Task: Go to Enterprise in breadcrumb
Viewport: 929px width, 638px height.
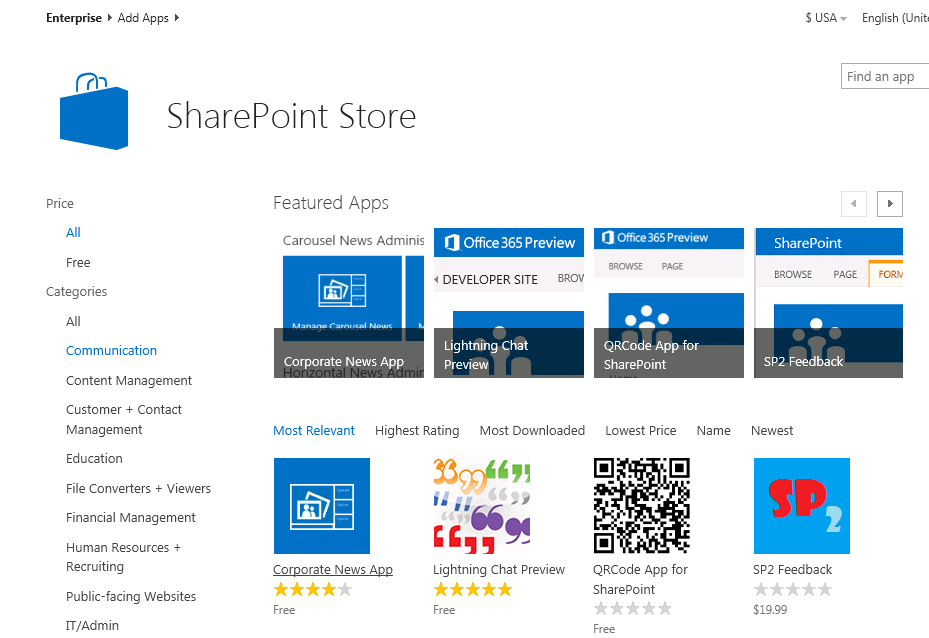Action: pos(74,18)
